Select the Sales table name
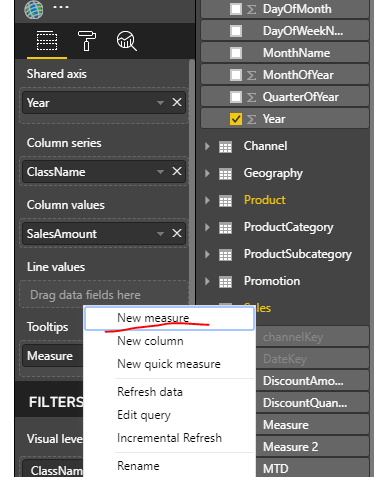The width and height of the screenshot is (374, 477). click(x=263, y=308)
